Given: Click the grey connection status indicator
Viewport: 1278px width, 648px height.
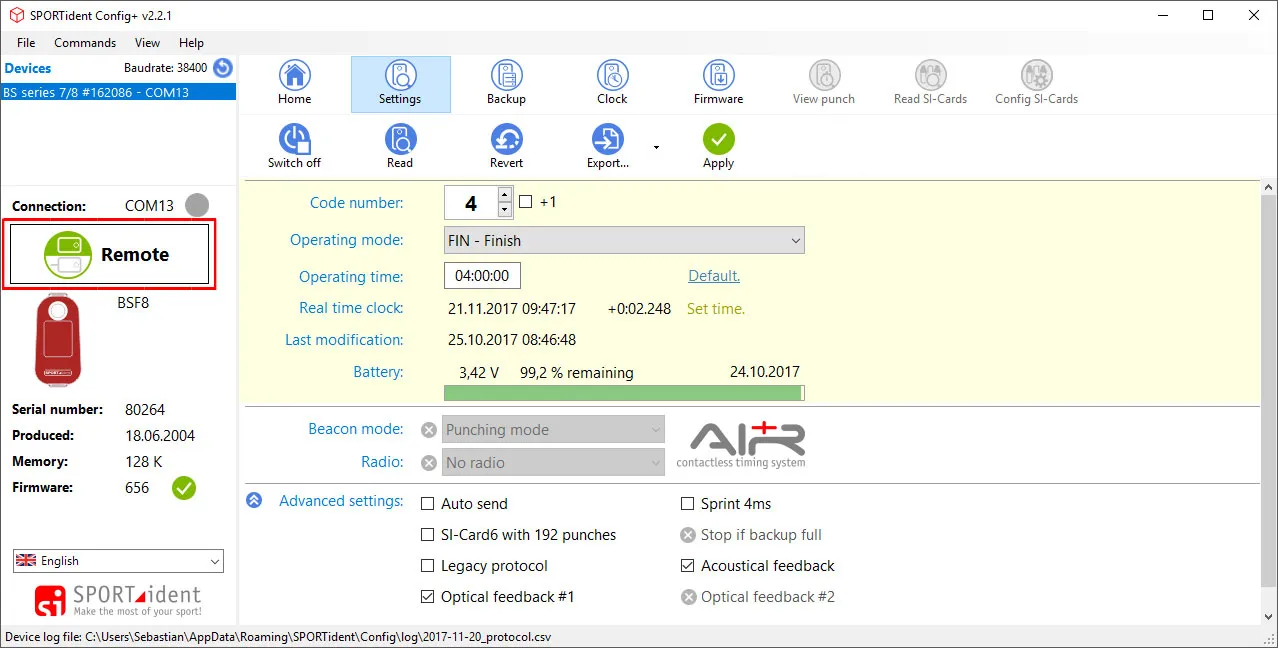Looking at the screenshot, I should pyautogui.click(x=197, y=205).
